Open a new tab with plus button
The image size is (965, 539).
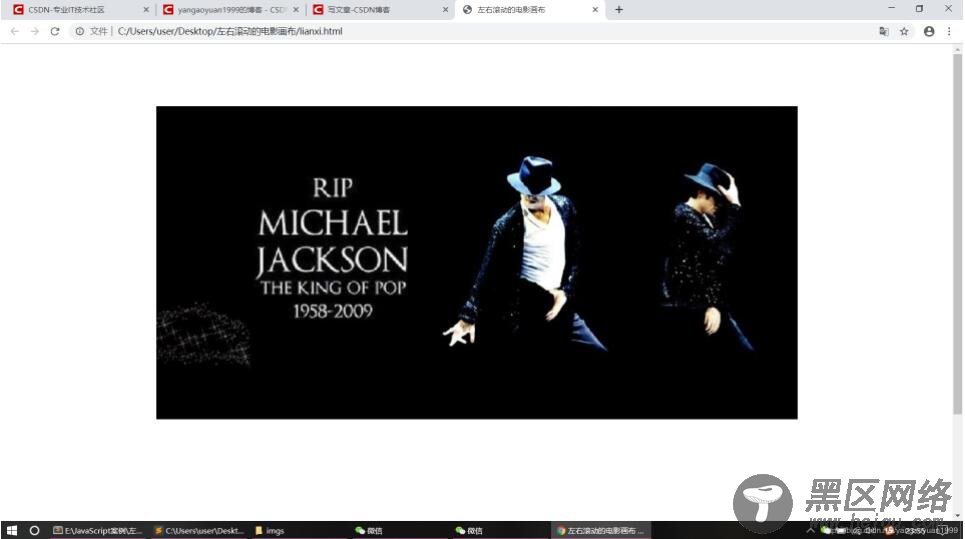point(619,10)
